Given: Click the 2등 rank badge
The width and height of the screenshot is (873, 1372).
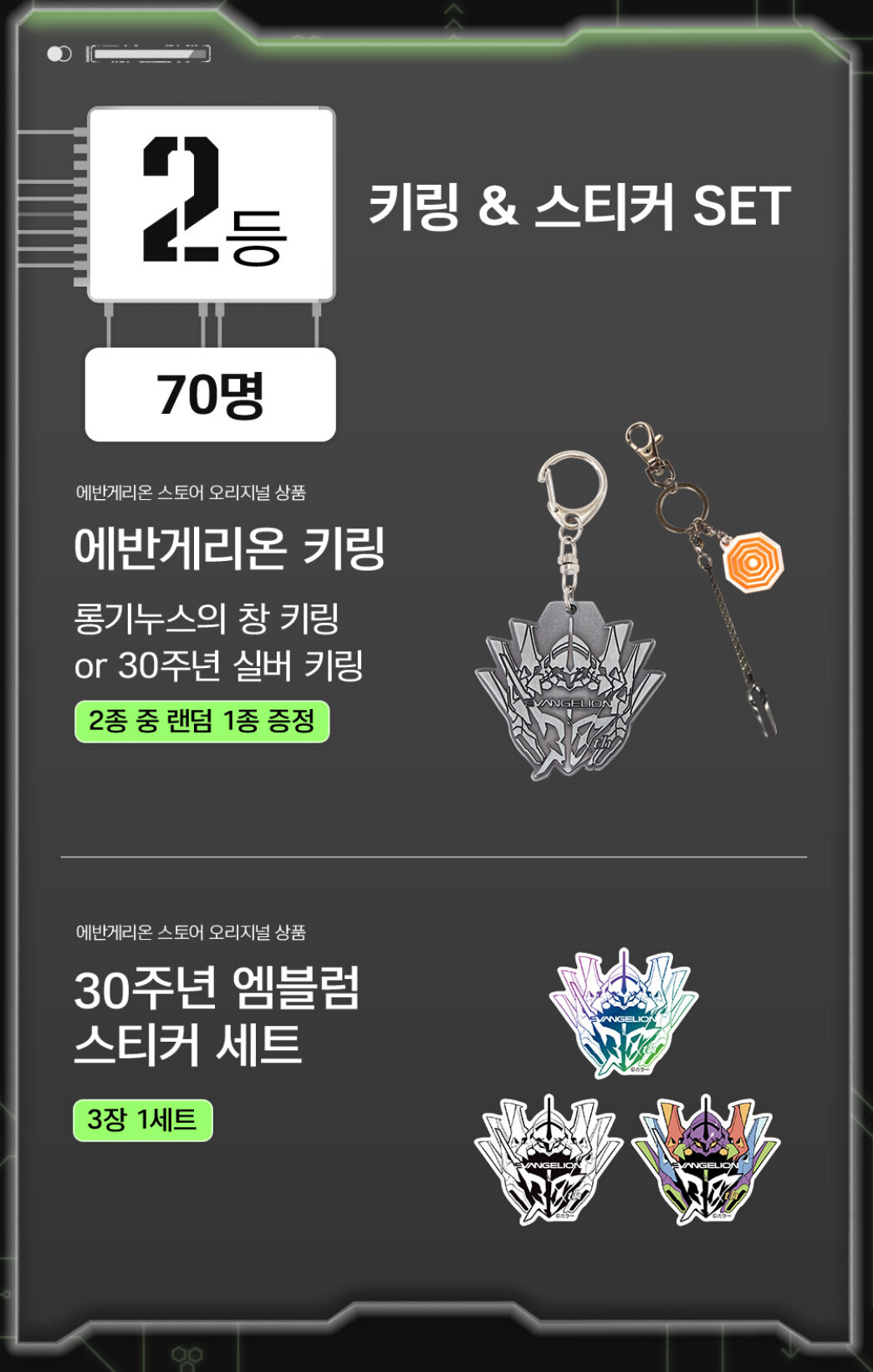Looking at the screenshot, I should (x=212, y=204).
